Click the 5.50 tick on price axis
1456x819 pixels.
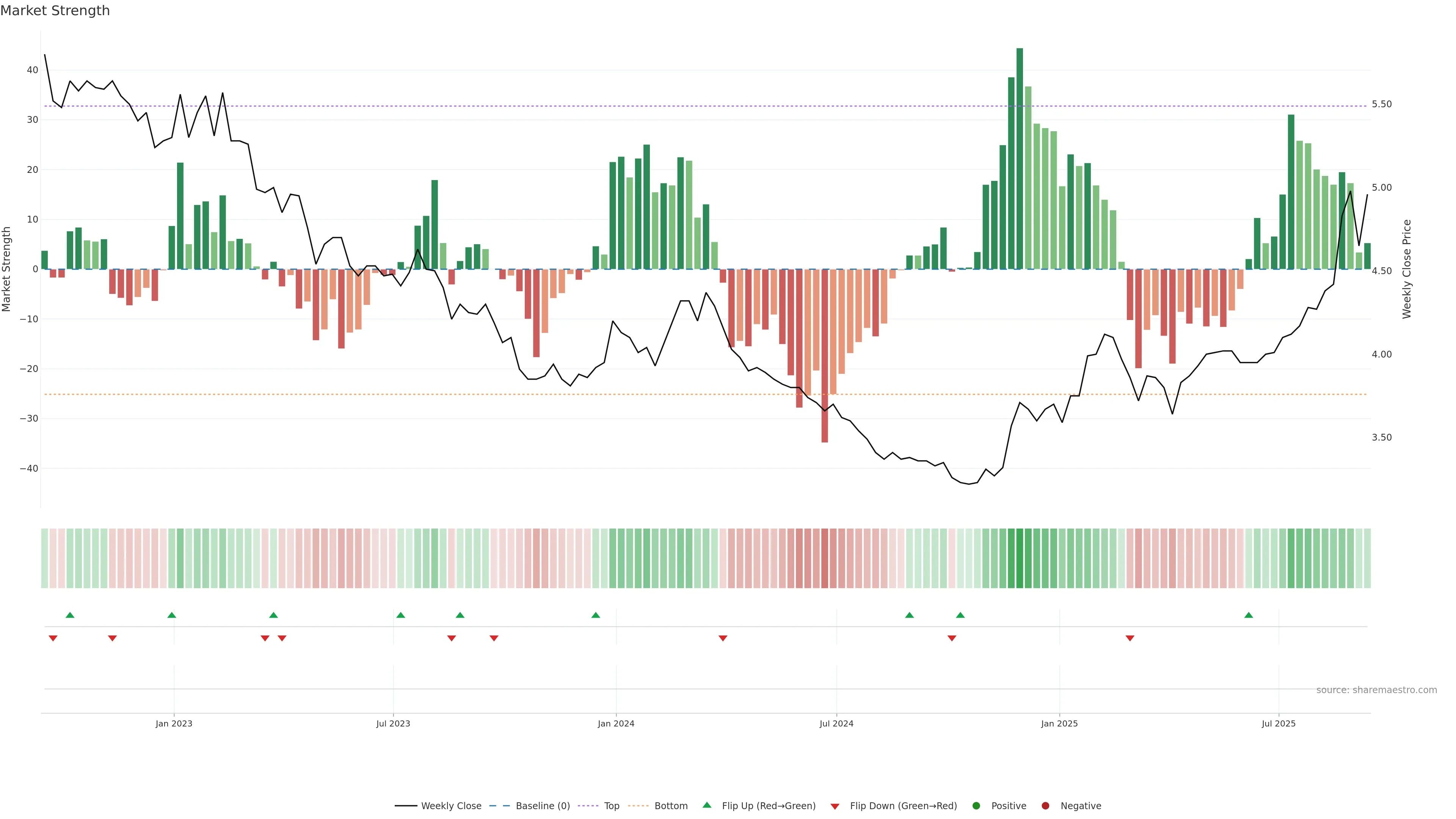[x=1381, y=104]
